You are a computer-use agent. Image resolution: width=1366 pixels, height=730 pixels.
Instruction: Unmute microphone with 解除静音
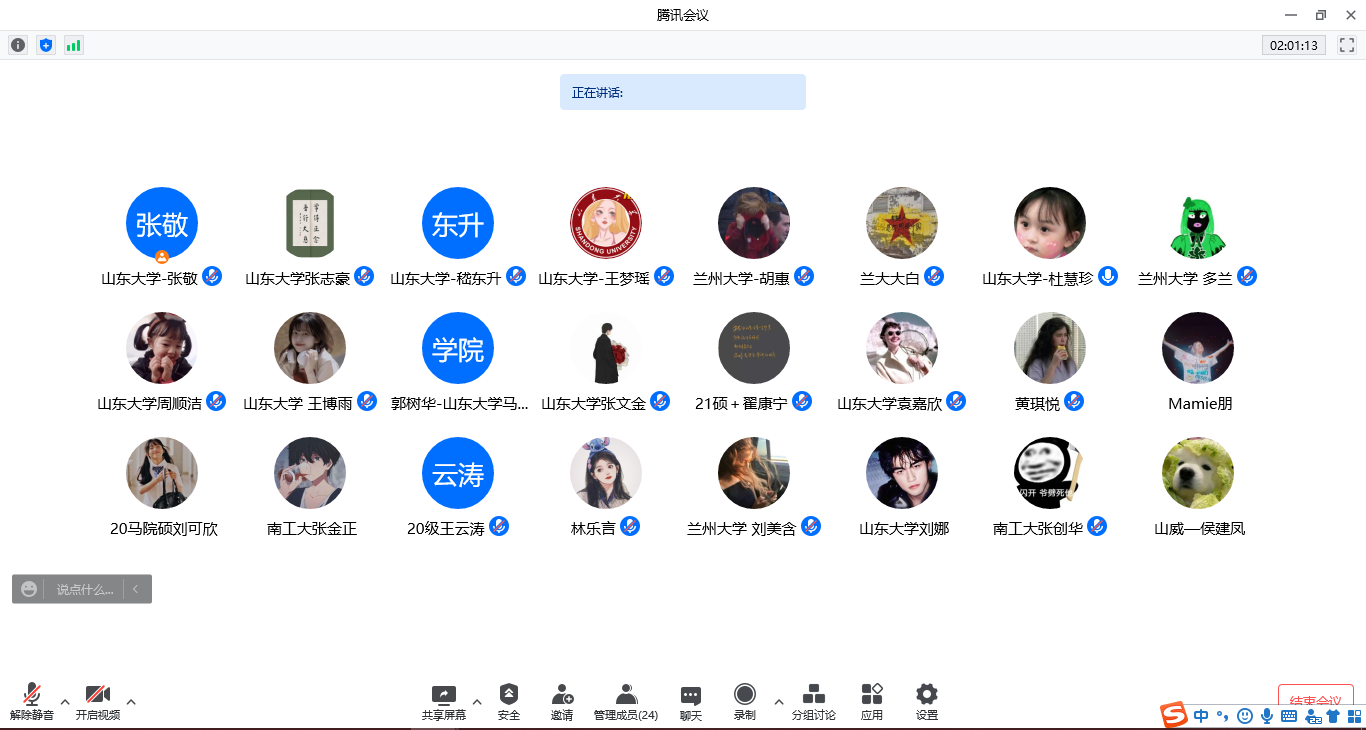pos(32,701)
